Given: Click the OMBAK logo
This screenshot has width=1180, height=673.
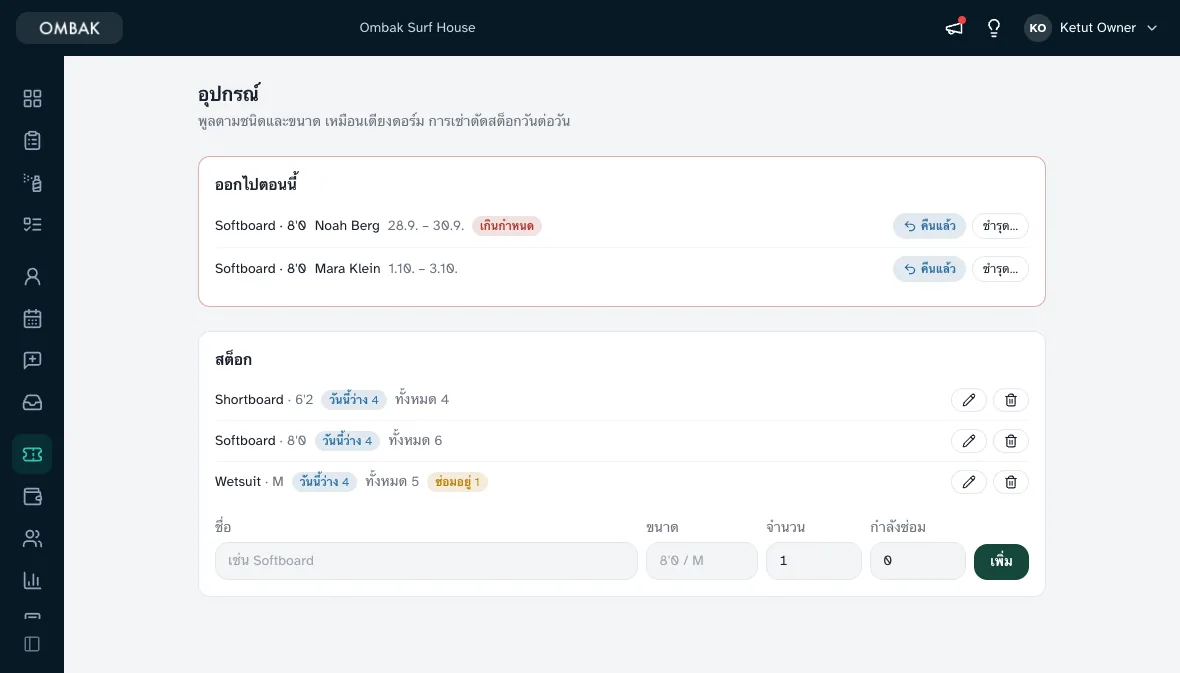Looking at the screenshot, I should tap(69, 28).
